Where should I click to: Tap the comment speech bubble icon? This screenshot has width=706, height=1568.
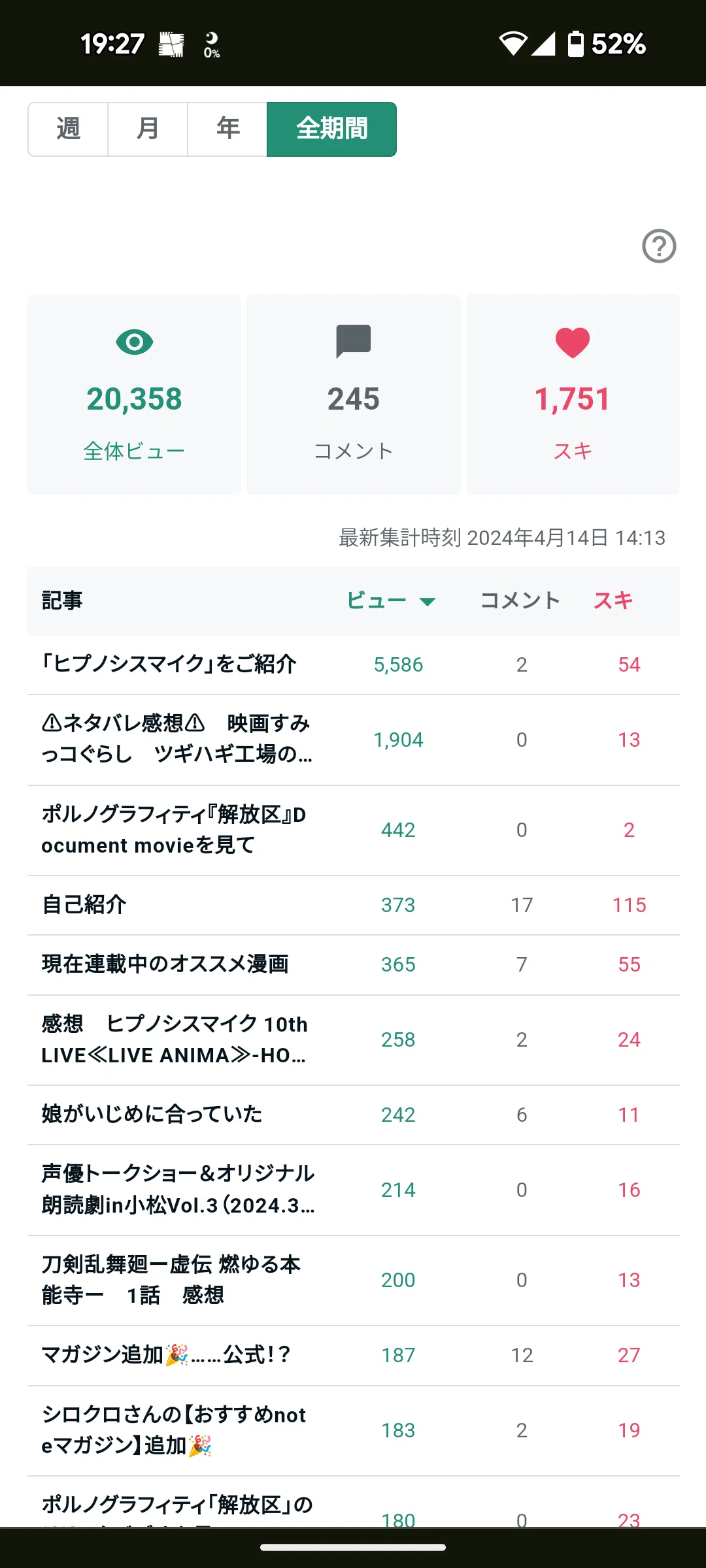354,341
